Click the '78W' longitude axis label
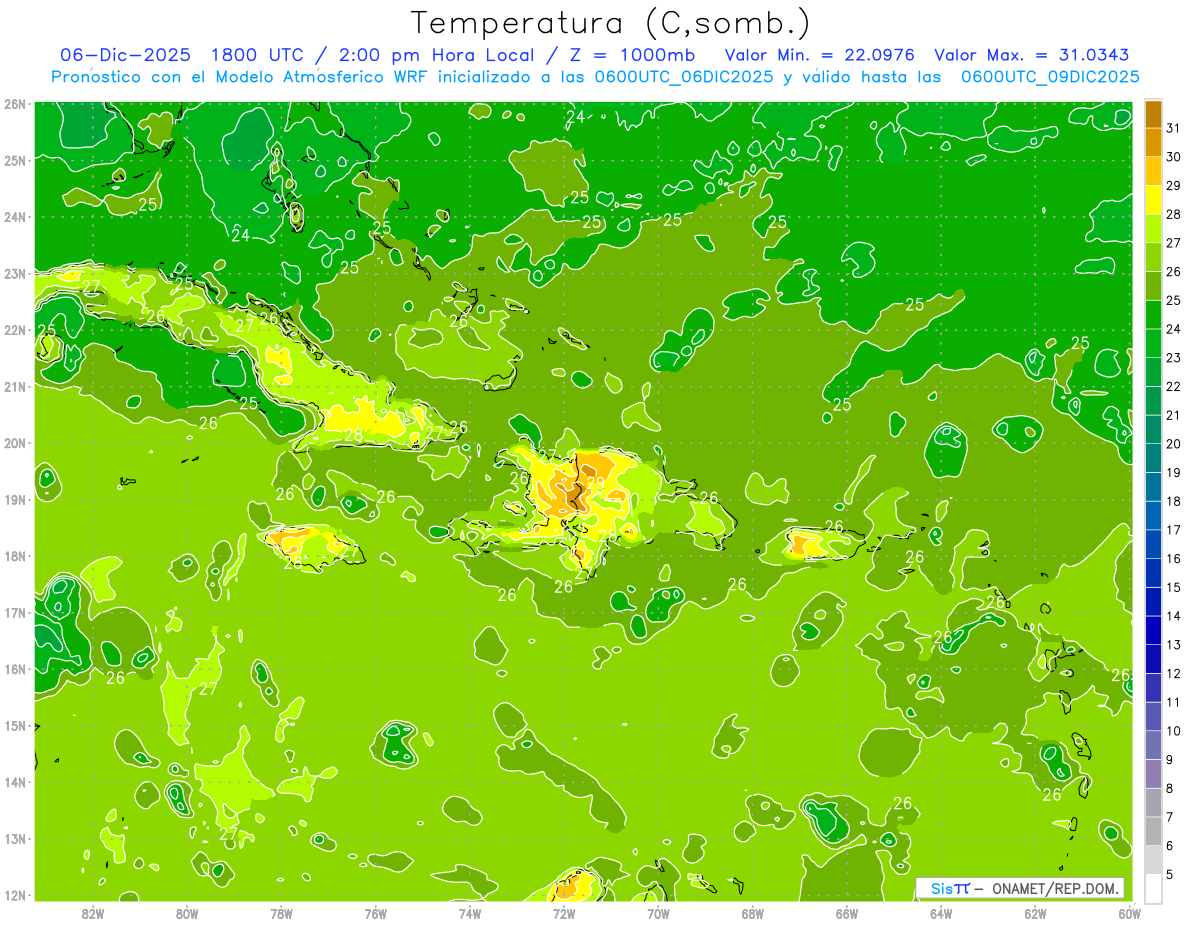The width and height of the screenshot is (1200, 927). 281,913
